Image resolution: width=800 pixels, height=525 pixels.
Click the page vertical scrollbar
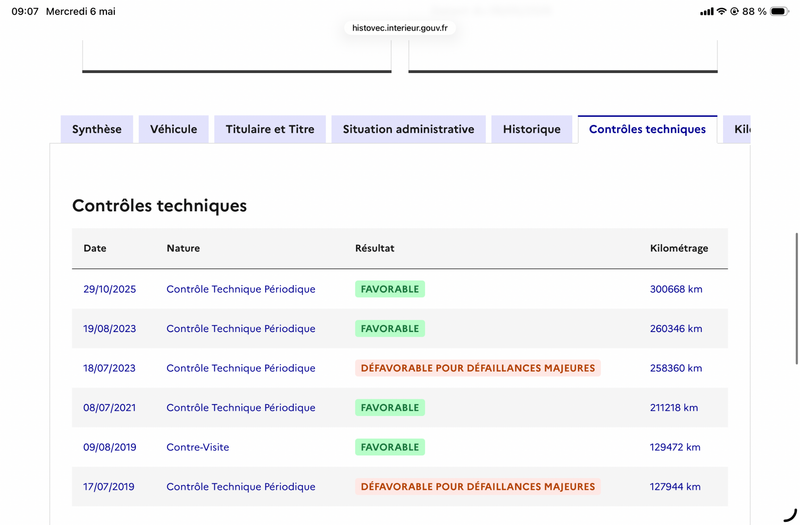796,298
